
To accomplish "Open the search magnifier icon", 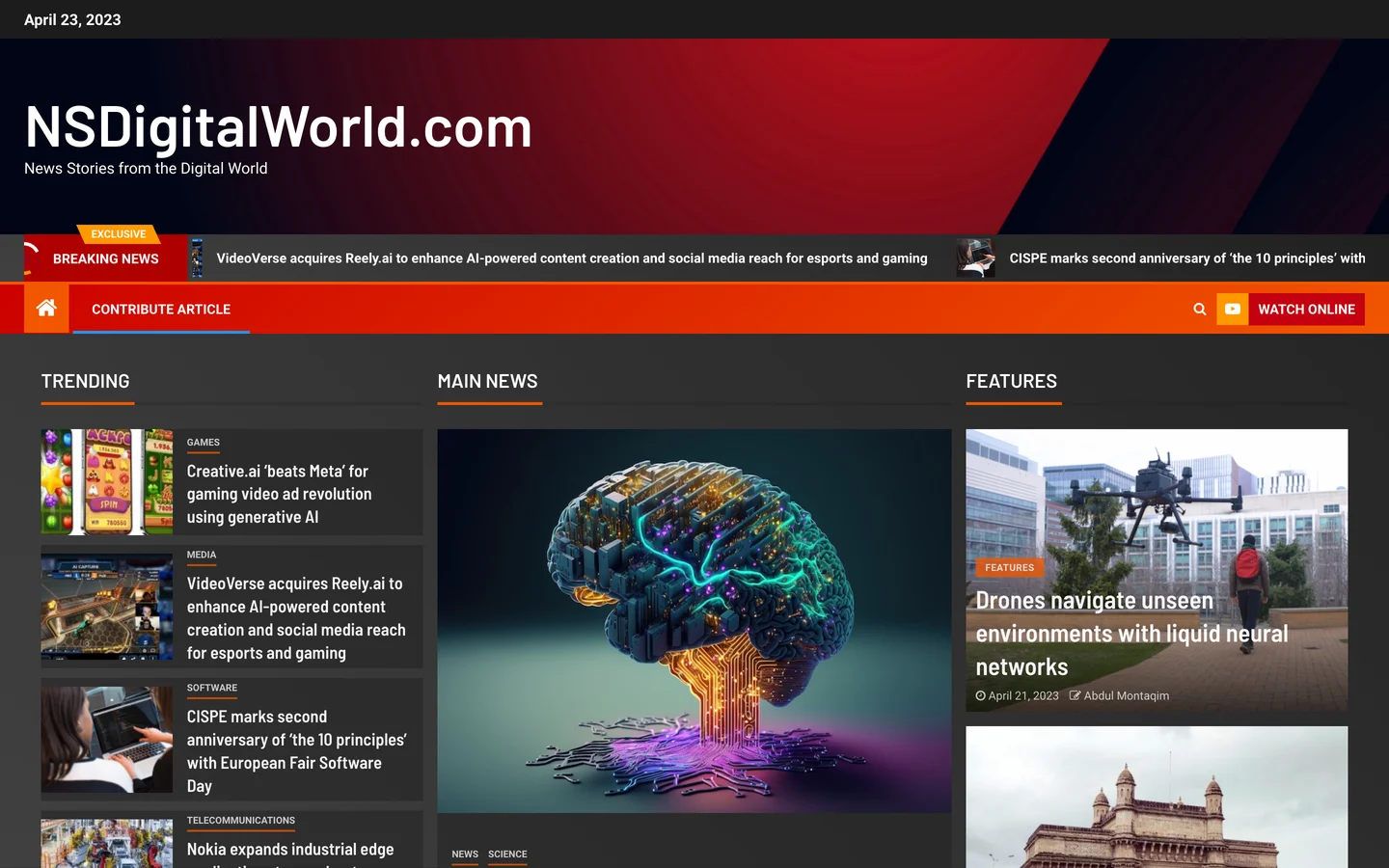I will [1200, 310].
